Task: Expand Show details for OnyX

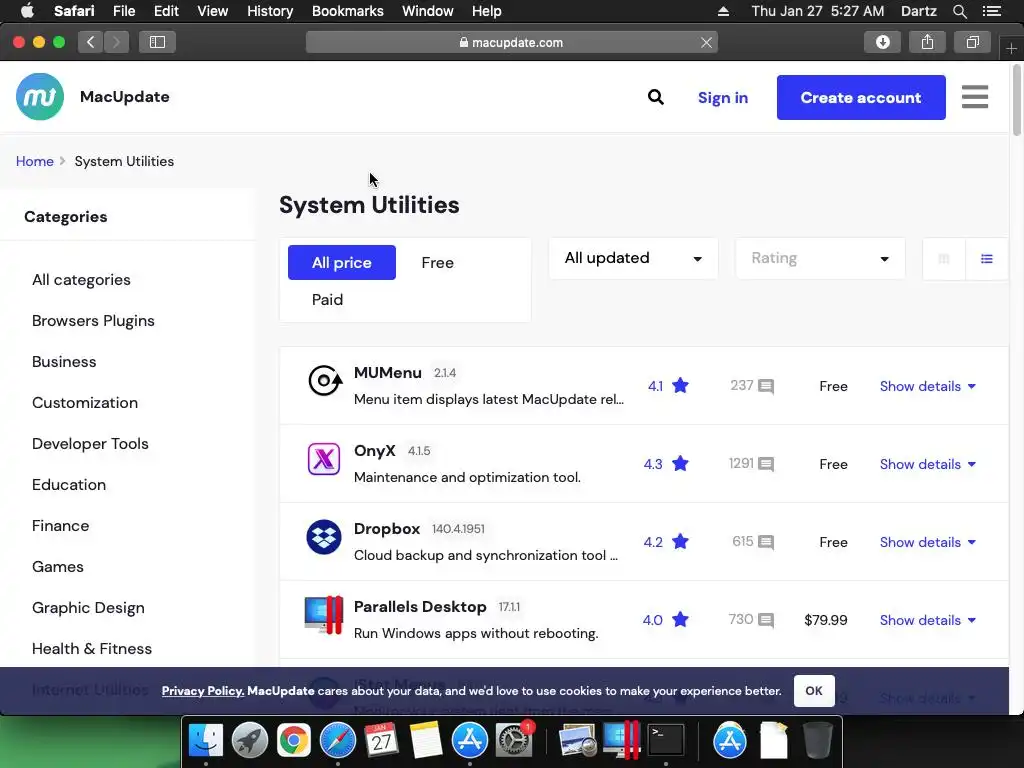Action: coord(927,464)
